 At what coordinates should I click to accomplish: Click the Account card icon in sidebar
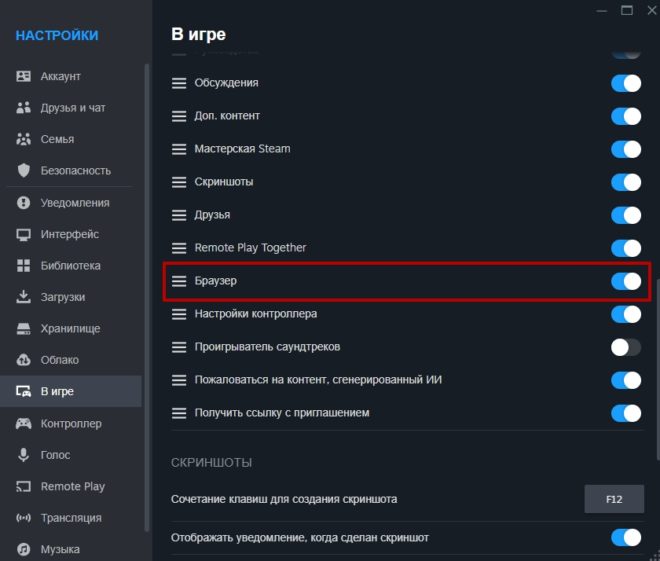pyautogui.click(x=23, y=76)
